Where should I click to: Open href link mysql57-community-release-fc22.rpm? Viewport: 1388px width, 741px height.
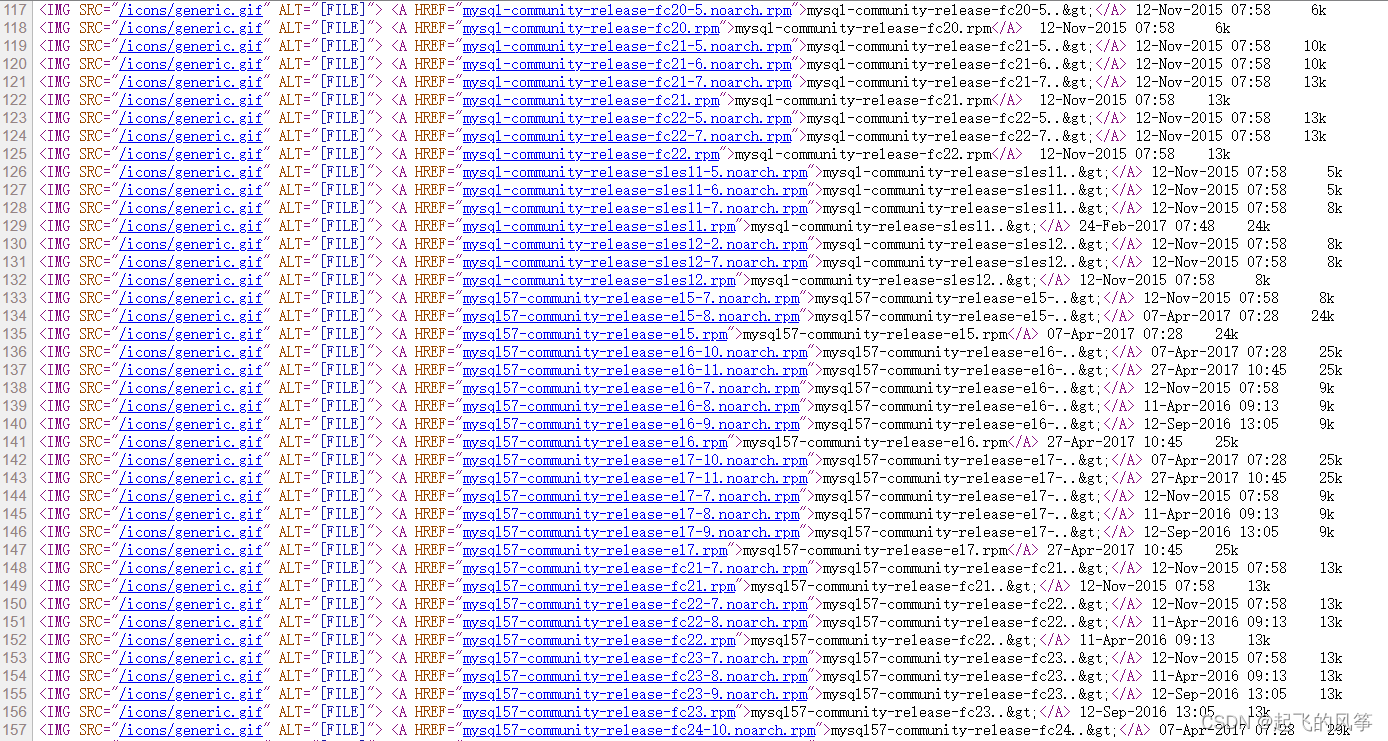point(599,640)
